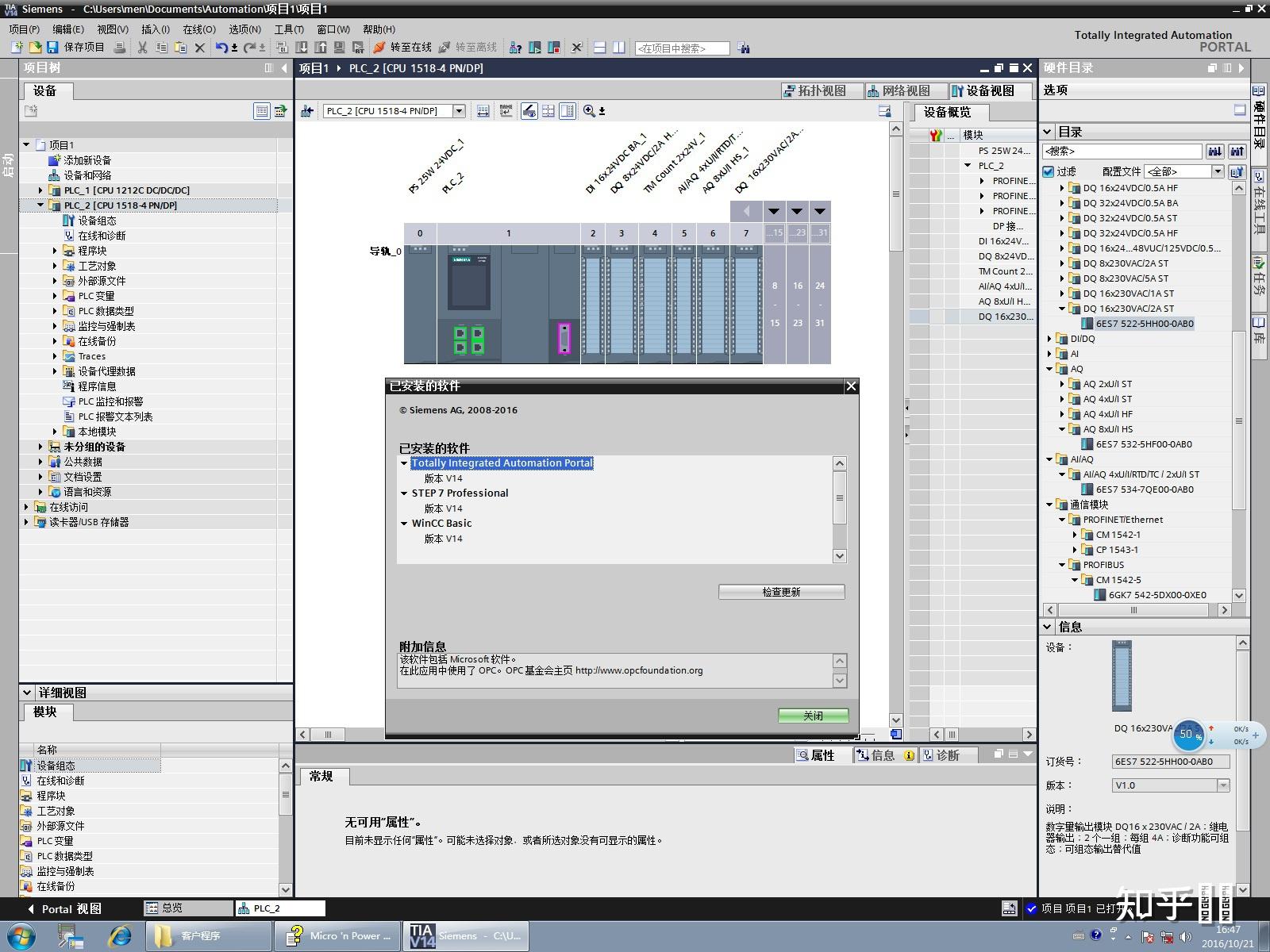Collapse PLC_2 node in project tree
Viewport: 1270px width, 952px height.
pyautogui.click(x=40, y=205)
